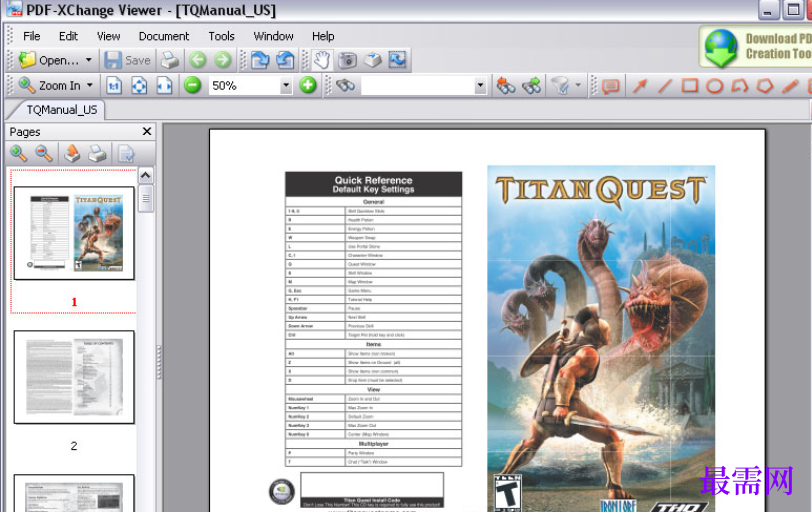Expand the Open button dropdown arrow
This screenshot has width=812, height=512.
point(89,60)
